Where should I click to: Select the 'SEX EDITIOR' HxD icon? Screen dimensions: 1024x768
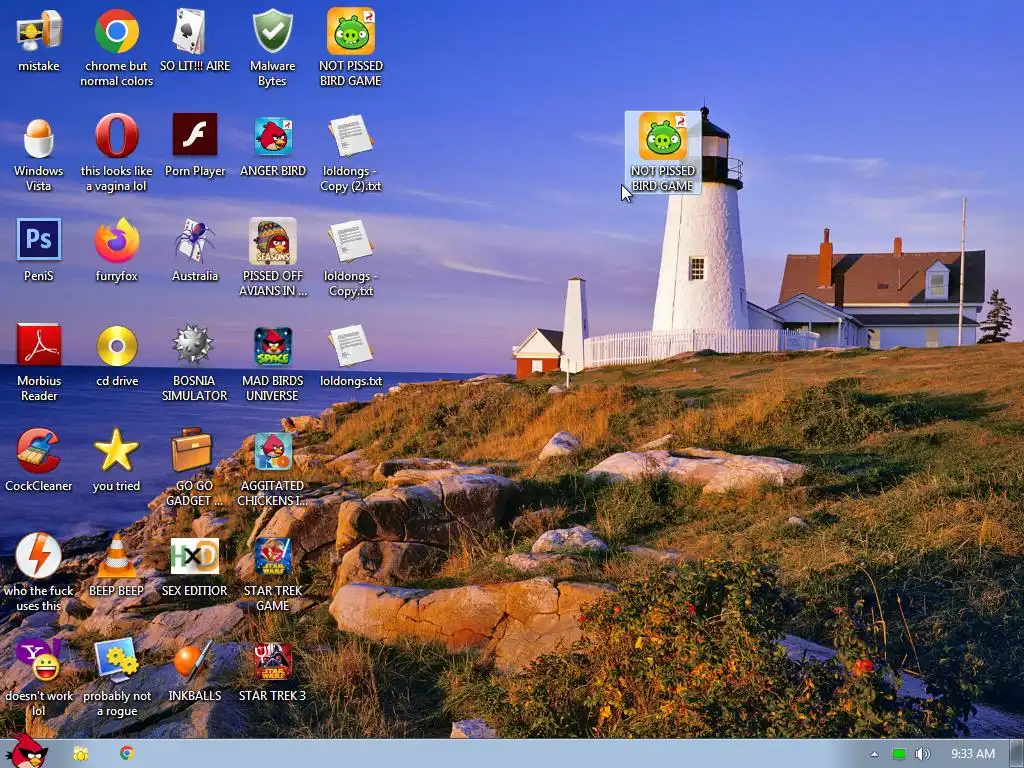coord(195,556)
